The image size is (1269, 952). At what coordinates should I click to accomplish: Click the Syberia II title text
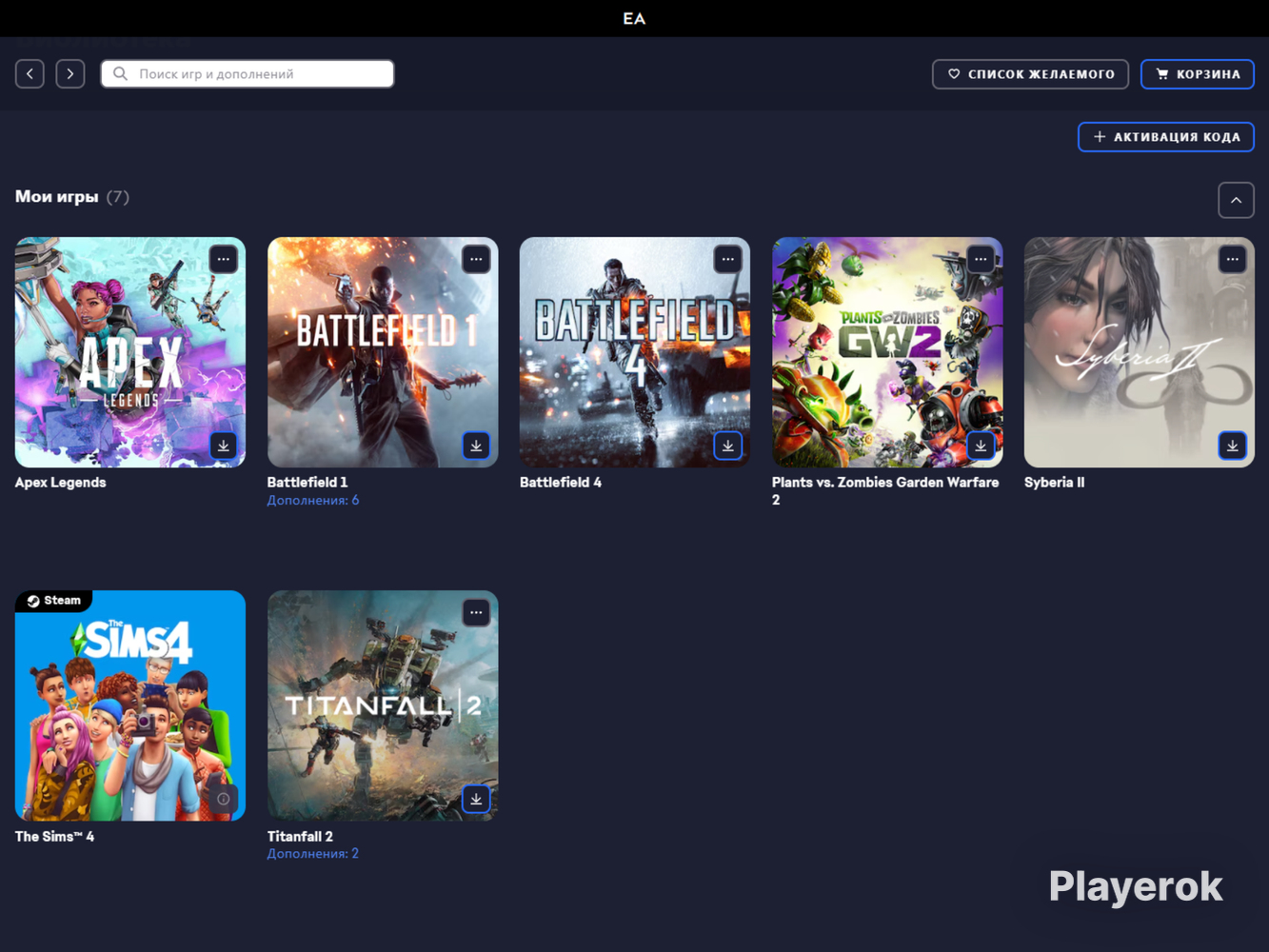coord(1055,483)
